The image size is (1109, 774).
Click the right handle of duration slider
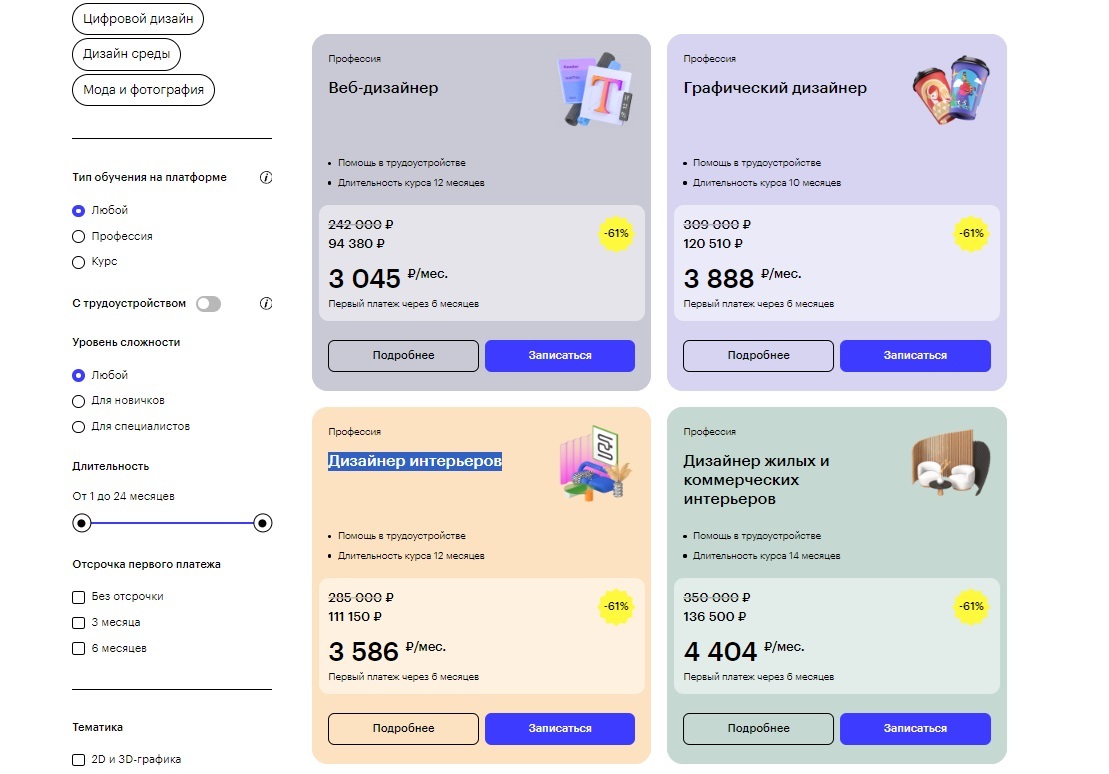(x=263, y=523)
